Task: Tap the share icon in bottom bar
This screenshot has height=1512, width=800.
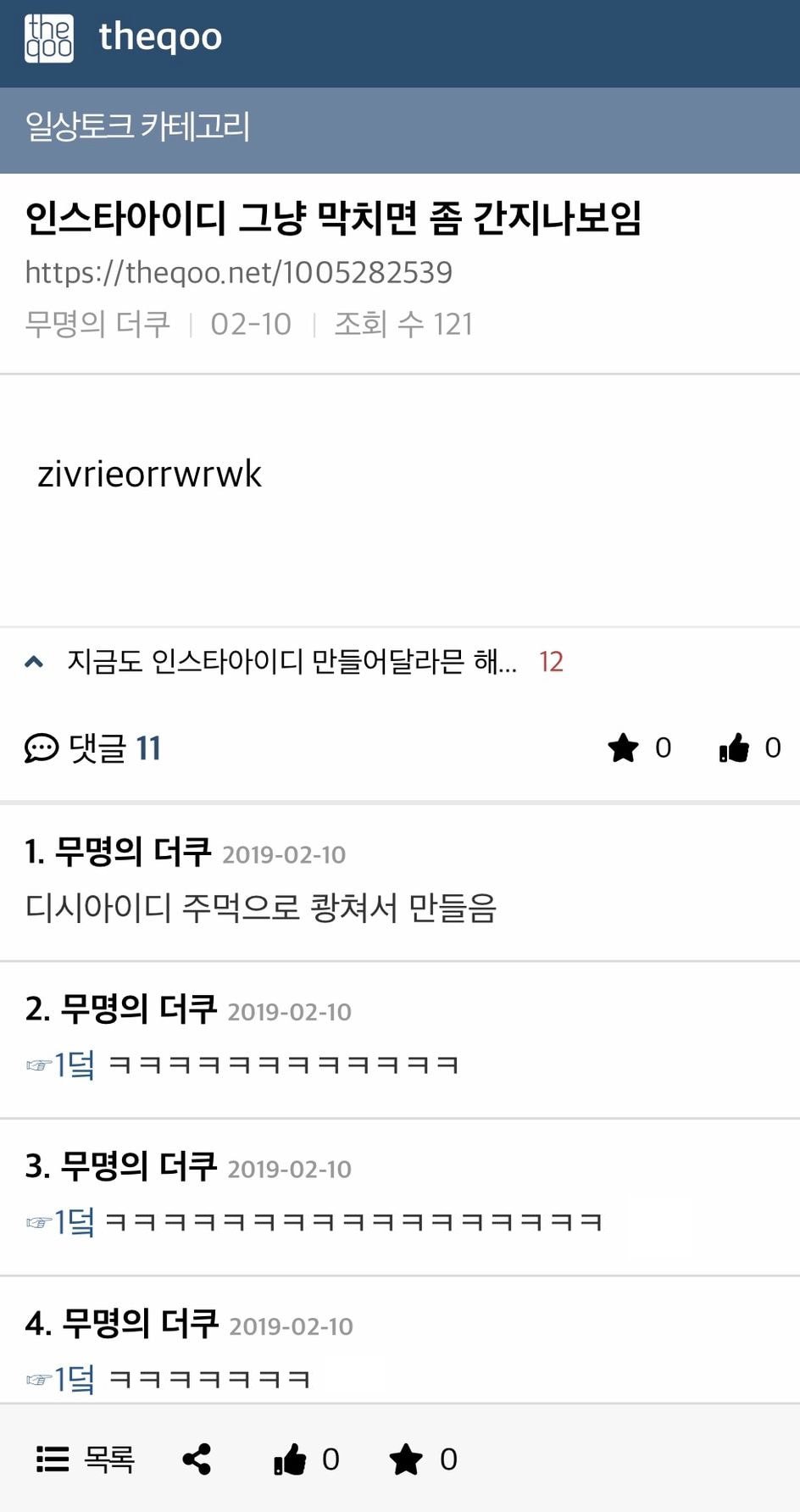Action: [x=197, y=1459]
